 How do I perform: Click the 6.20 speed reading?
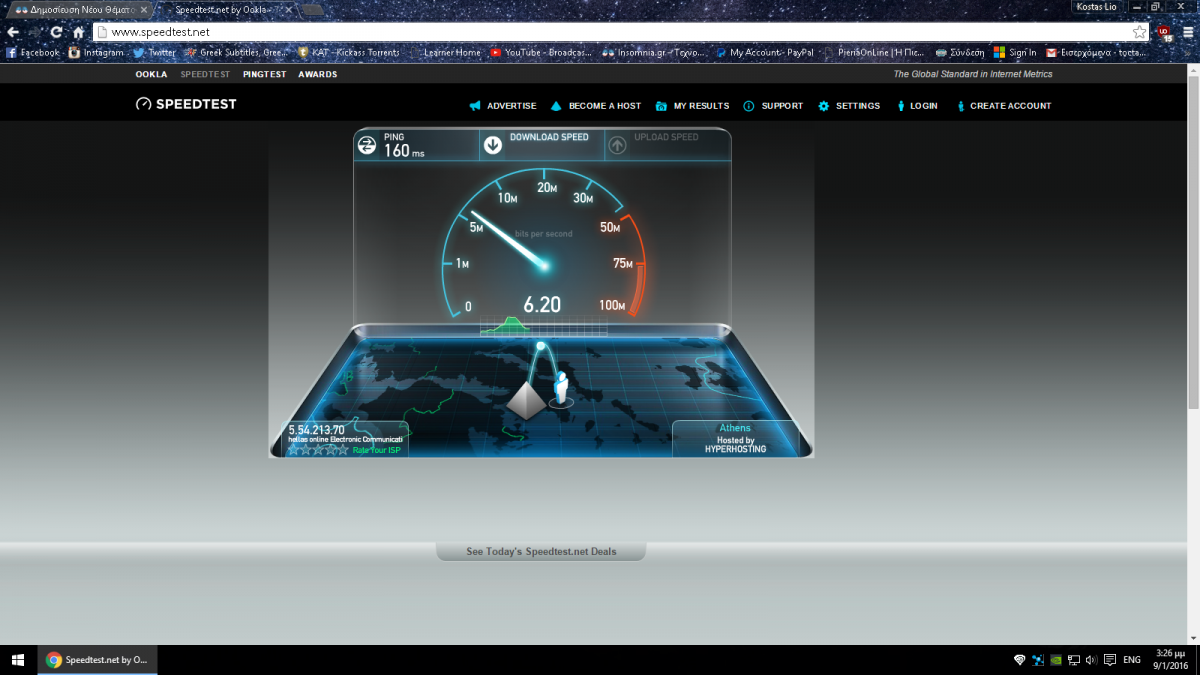(x=542, y=304)
